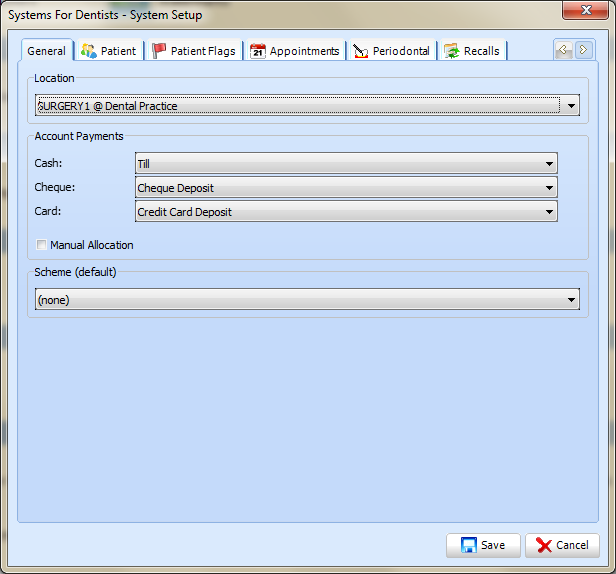Click the calendar icon on Appointments
616x574 pixels.
[x=258, y=51]
